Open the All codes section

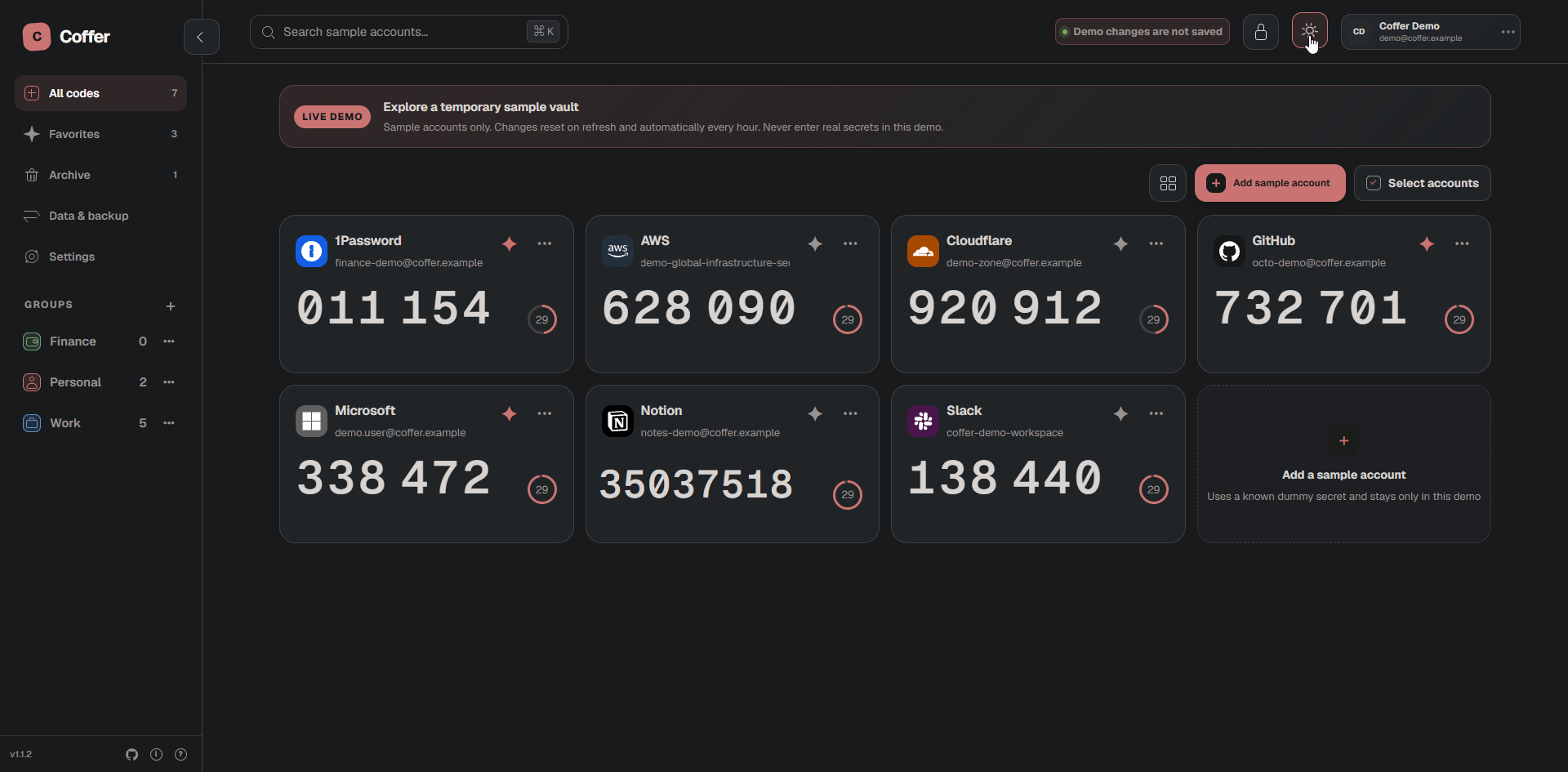click(x=100, y=93)
